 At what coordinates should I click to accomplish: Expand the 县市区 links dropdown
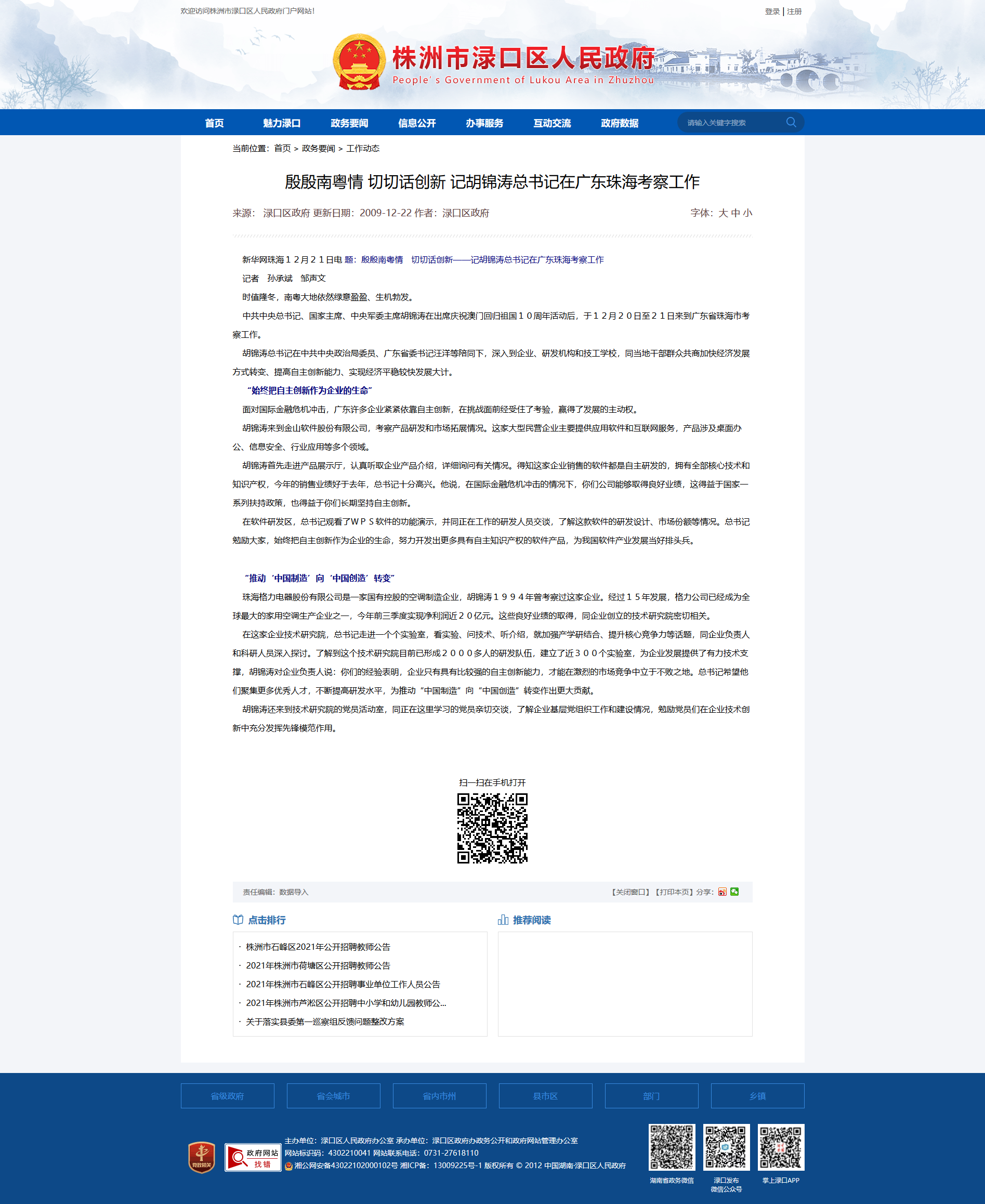[545, 1096]
